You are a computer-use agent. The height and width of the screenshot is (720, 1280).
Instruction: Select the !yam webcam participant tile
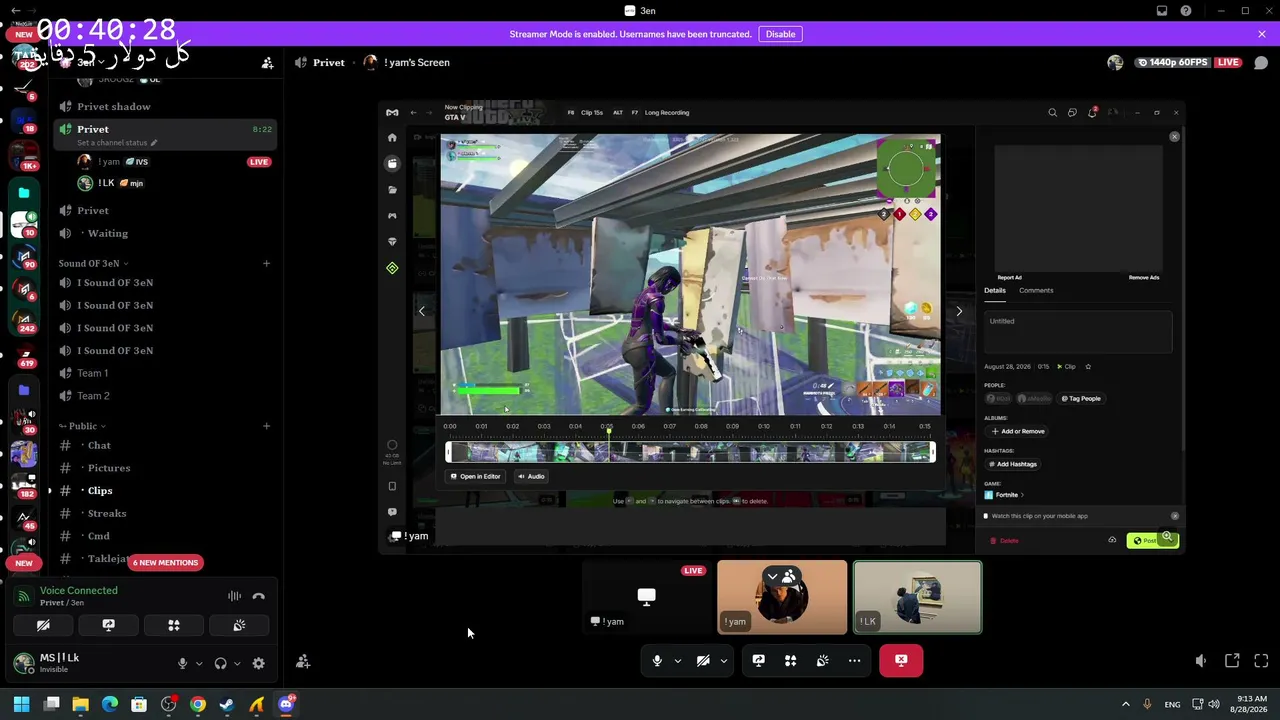782,597
